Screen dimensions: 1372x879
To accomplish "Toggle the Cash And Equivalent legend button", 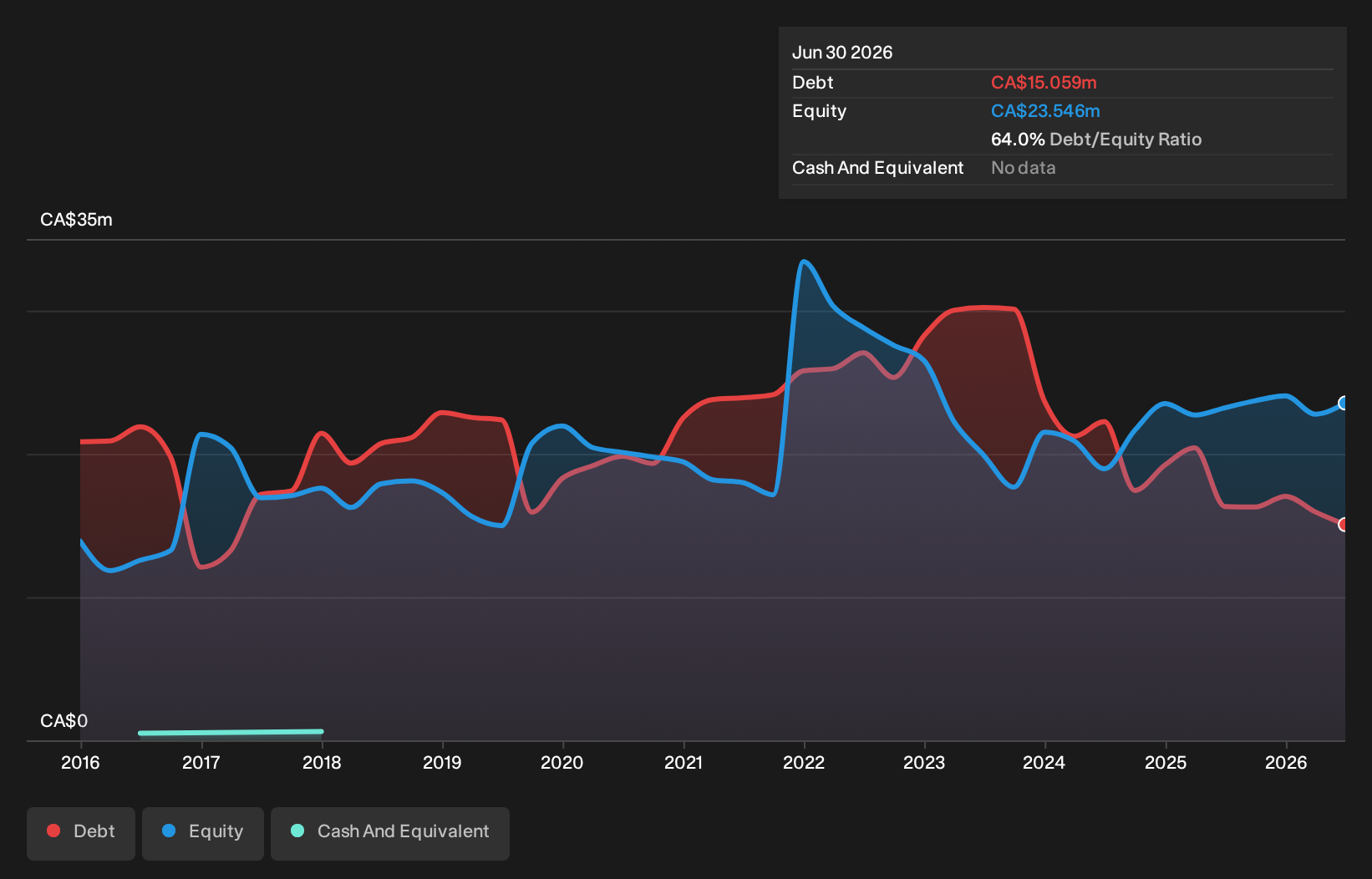I will tap(390, 833).
